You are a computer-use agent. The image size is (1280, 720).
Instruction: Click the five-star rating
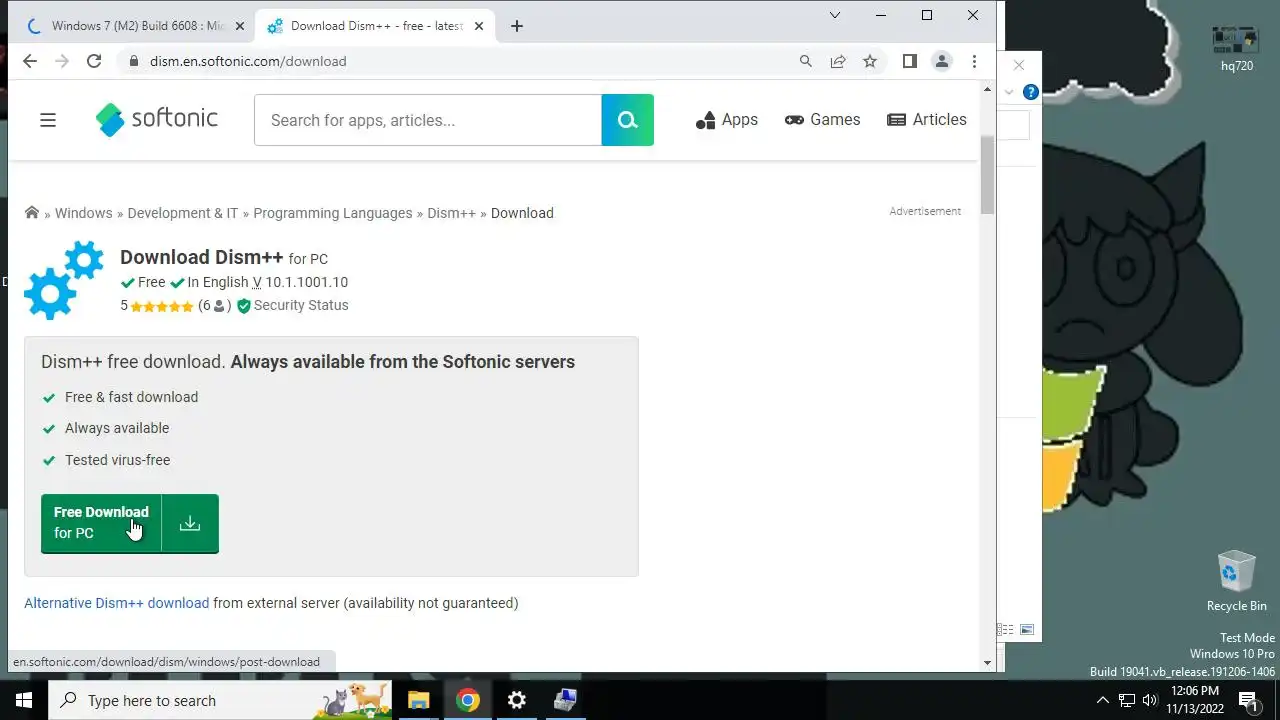click(161, 306)
